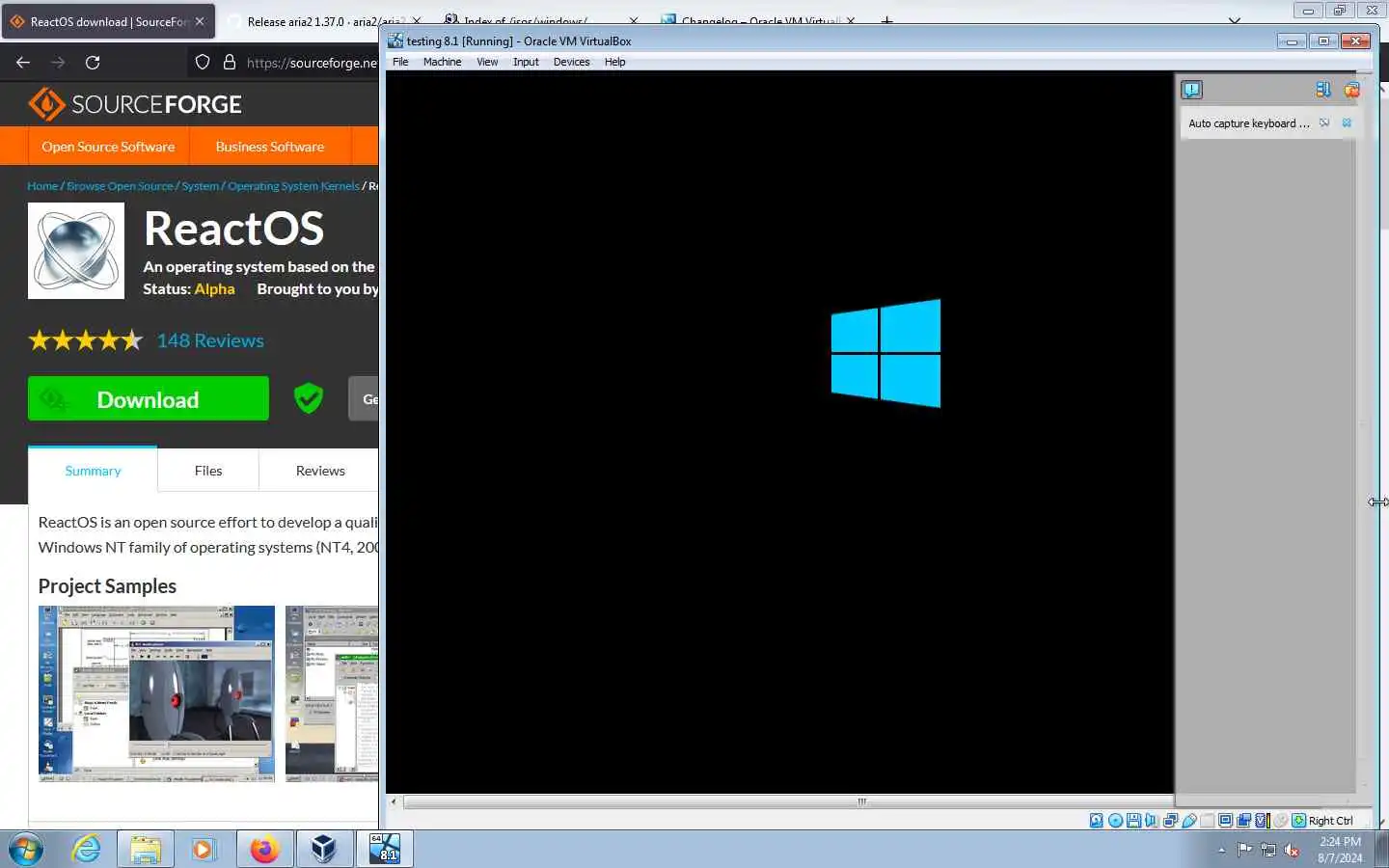Image resolution: width=1389 pixels, height=868 pixels.
Task: Close the ReactOS download browser tab
Action: [200, 21]
